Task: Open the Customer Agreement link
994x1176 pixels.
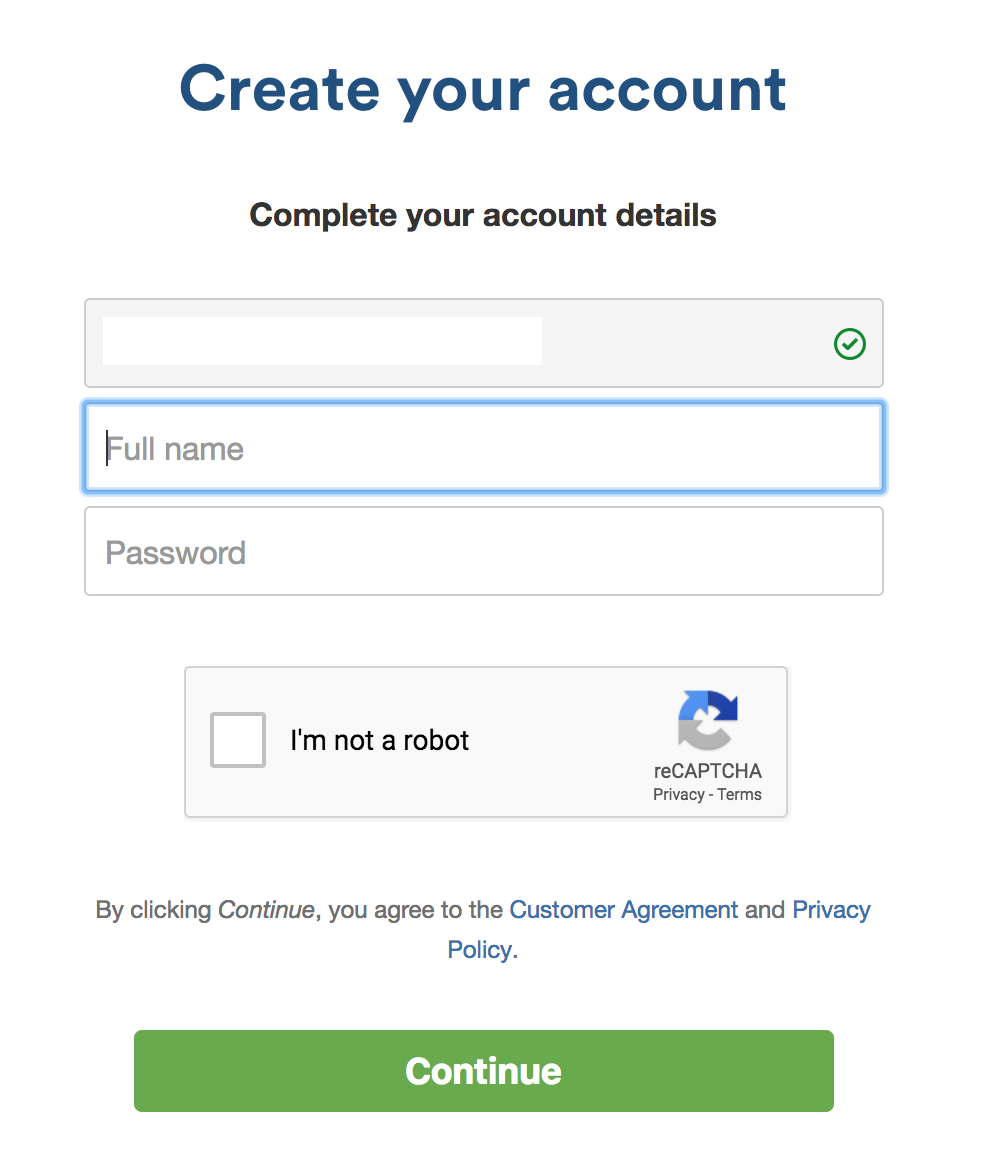Action: (623, 910)
